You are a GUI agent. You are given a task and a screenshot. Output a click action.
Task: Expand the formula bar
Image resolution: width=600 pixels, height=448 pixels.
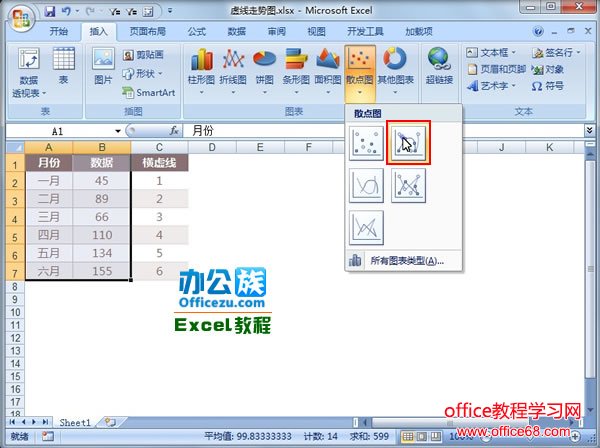click(589, 130)
